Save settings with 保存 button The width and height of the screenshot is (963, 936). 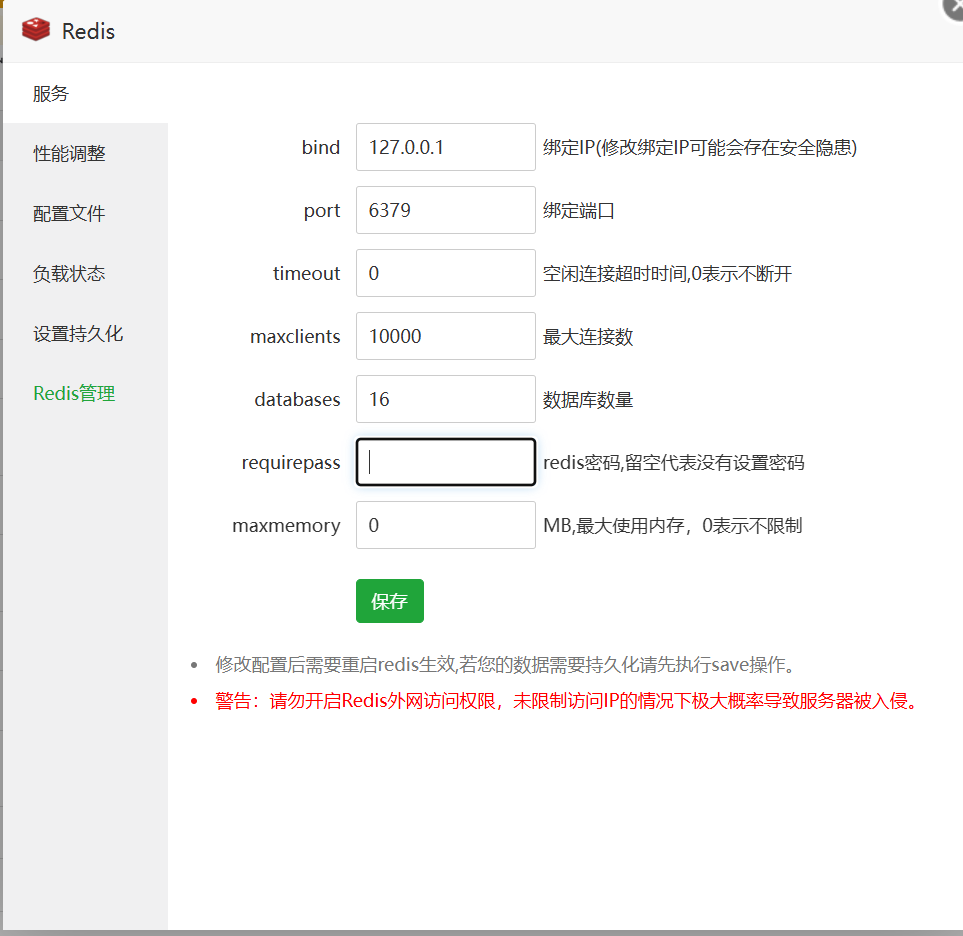coord(390,601)
